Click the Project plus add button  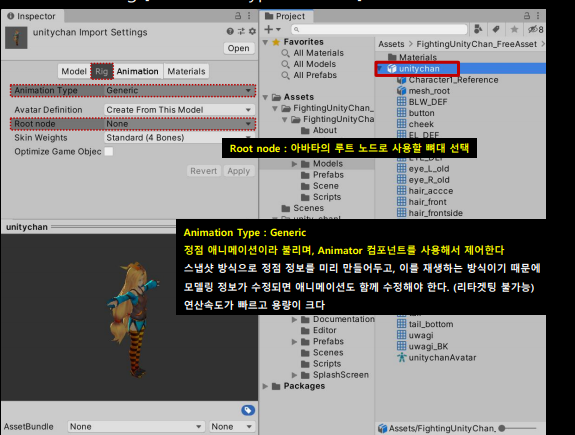268,29
